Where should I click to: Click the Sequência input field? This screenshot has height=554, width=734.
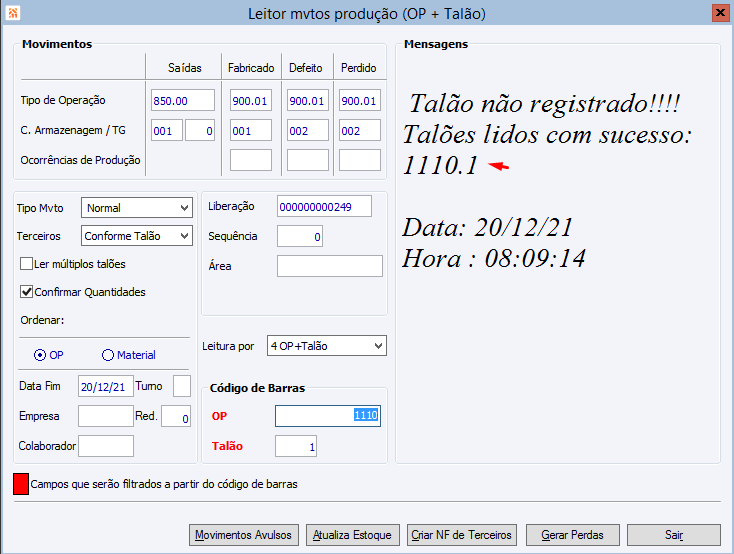[300, 236]
